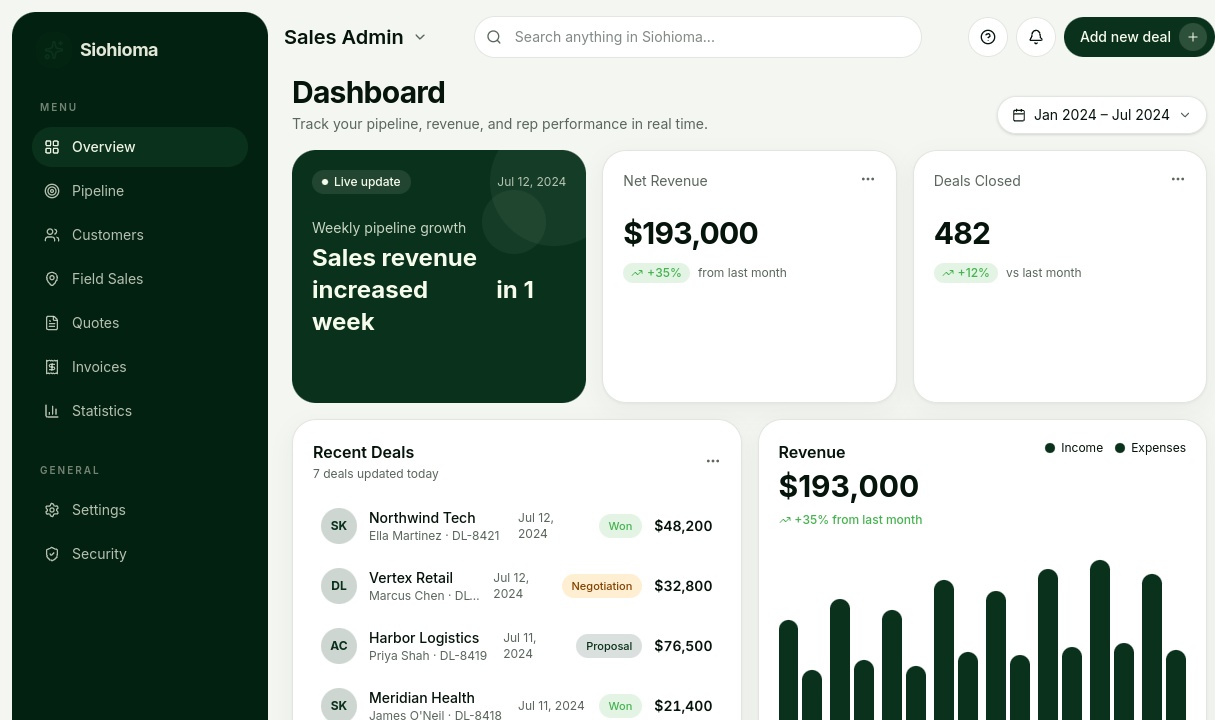Click the $21,400 deal amount
The width and height of the screenshot is (1215, 720).
pos(683,706)
